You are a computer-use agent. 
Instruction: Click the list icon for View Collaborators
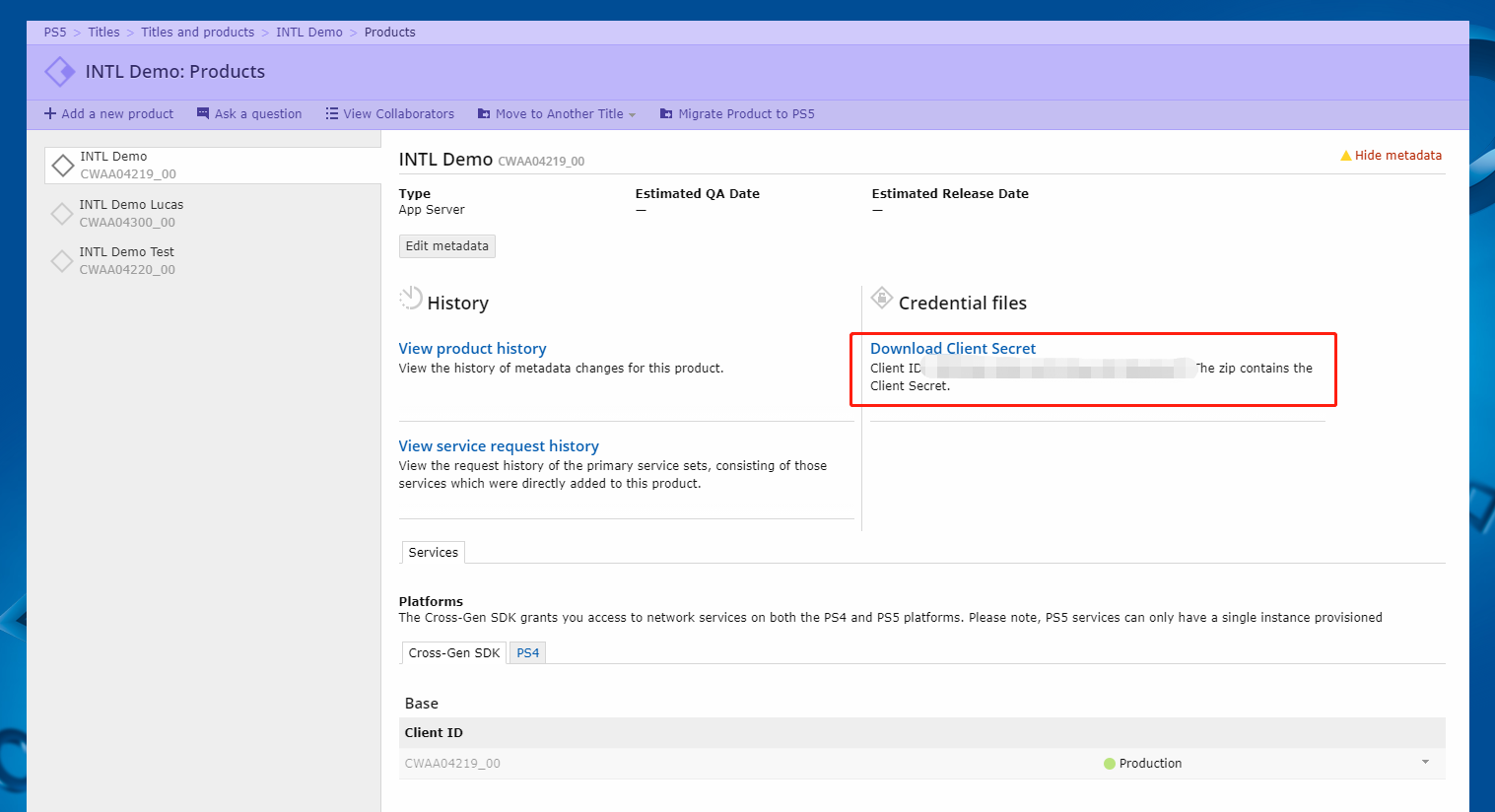pos(332,114)
